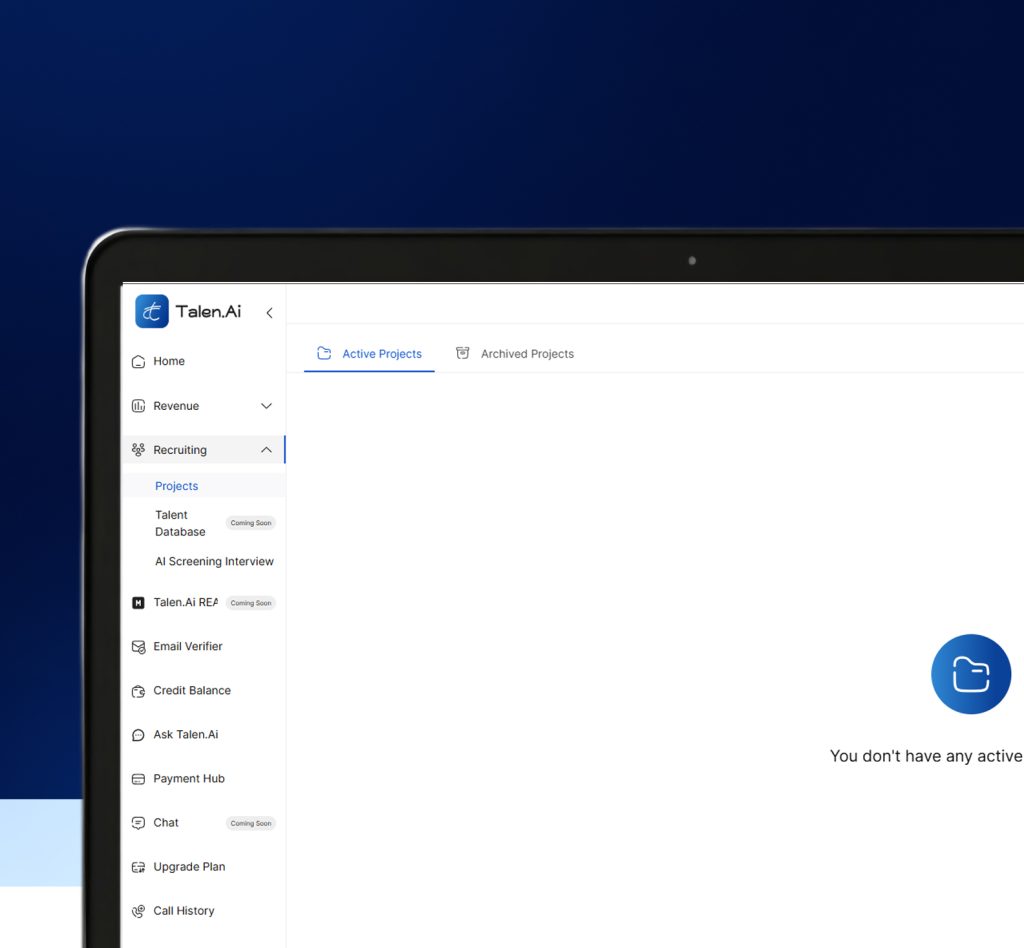Click the Talen.Ai logo icon
1024x948 pixels.
point(152,311)
